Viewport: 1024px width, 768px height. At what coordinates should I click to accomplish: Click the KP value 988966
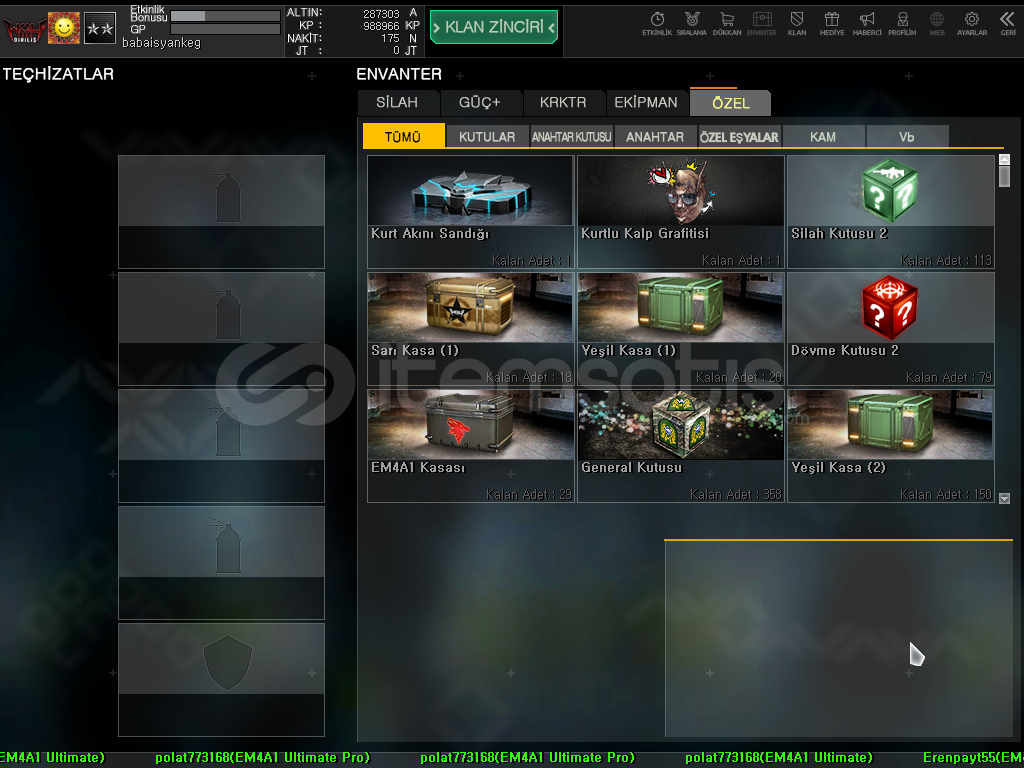point(381,26)
